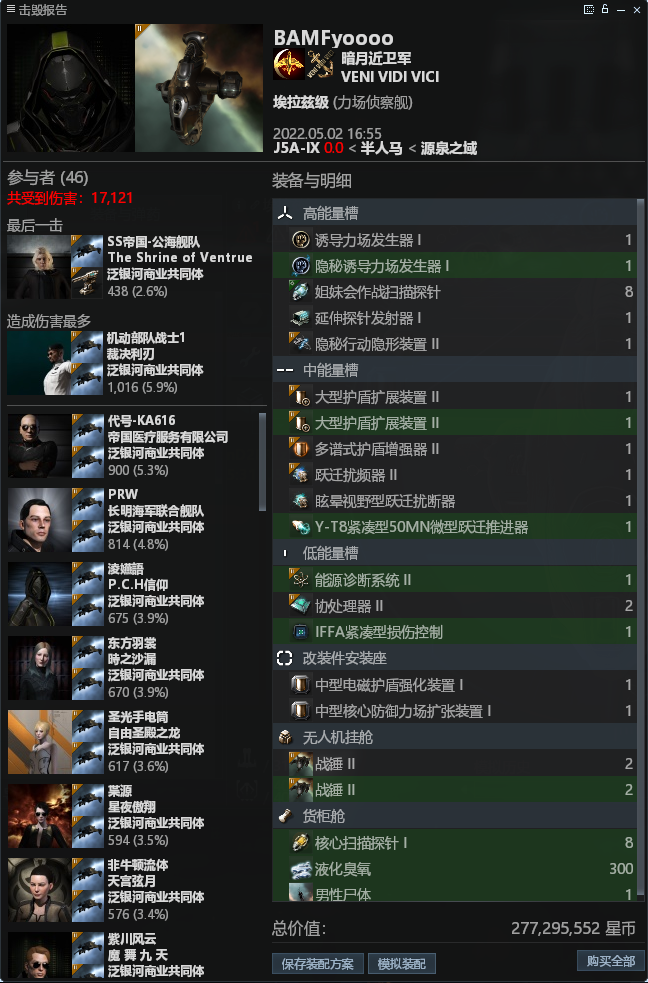
Task: Toggle the window lock icon in title bar
Action: pyautogui.click(x=605, y=9)
